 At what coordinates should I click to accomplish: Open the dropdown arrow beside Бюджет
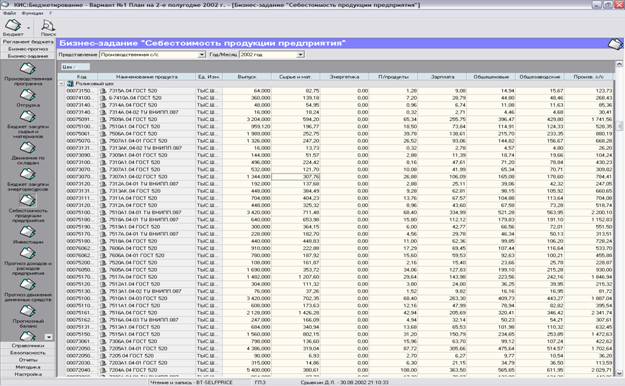pos(28,28)
